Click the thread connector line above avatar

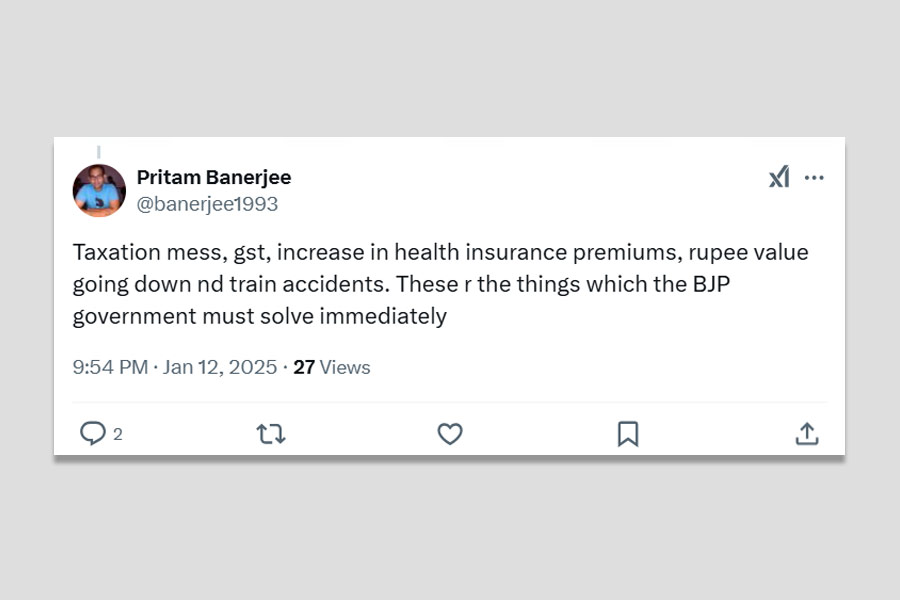click(x=98, y=152)
